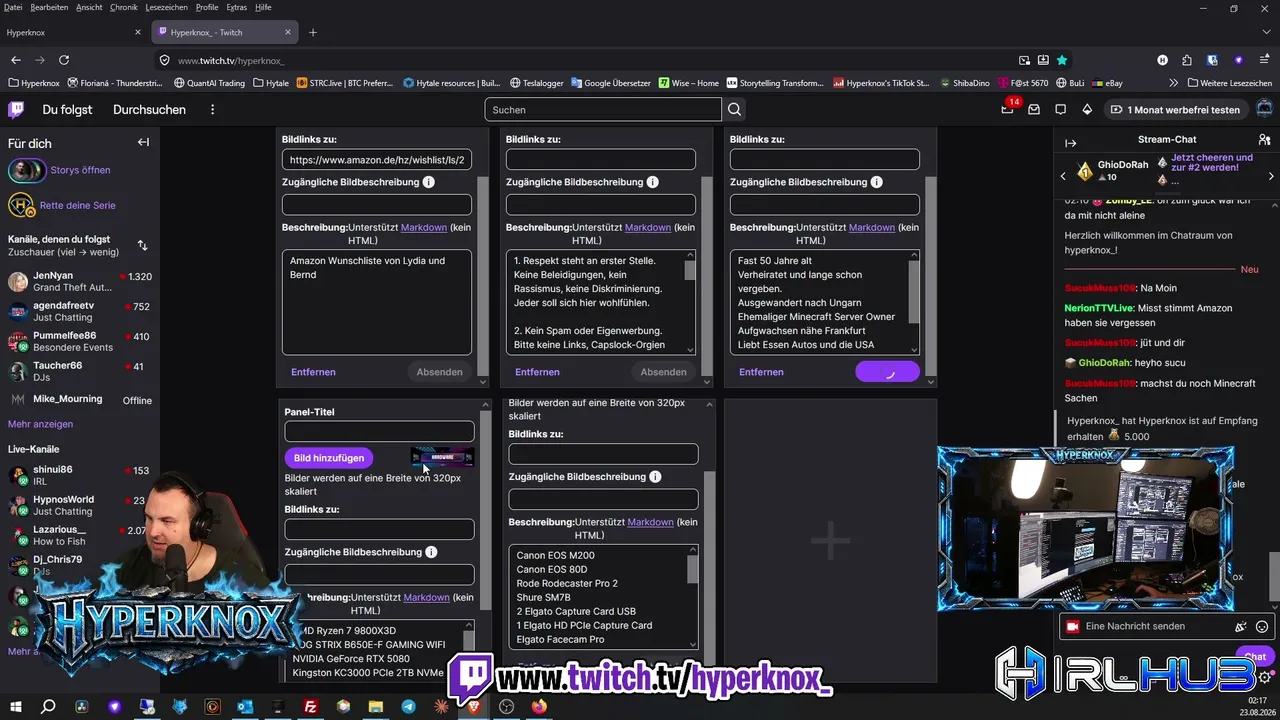1280x720 pixels.
Task: Click scrollbar of the Respekt rules description
Action: click(690, 271)
